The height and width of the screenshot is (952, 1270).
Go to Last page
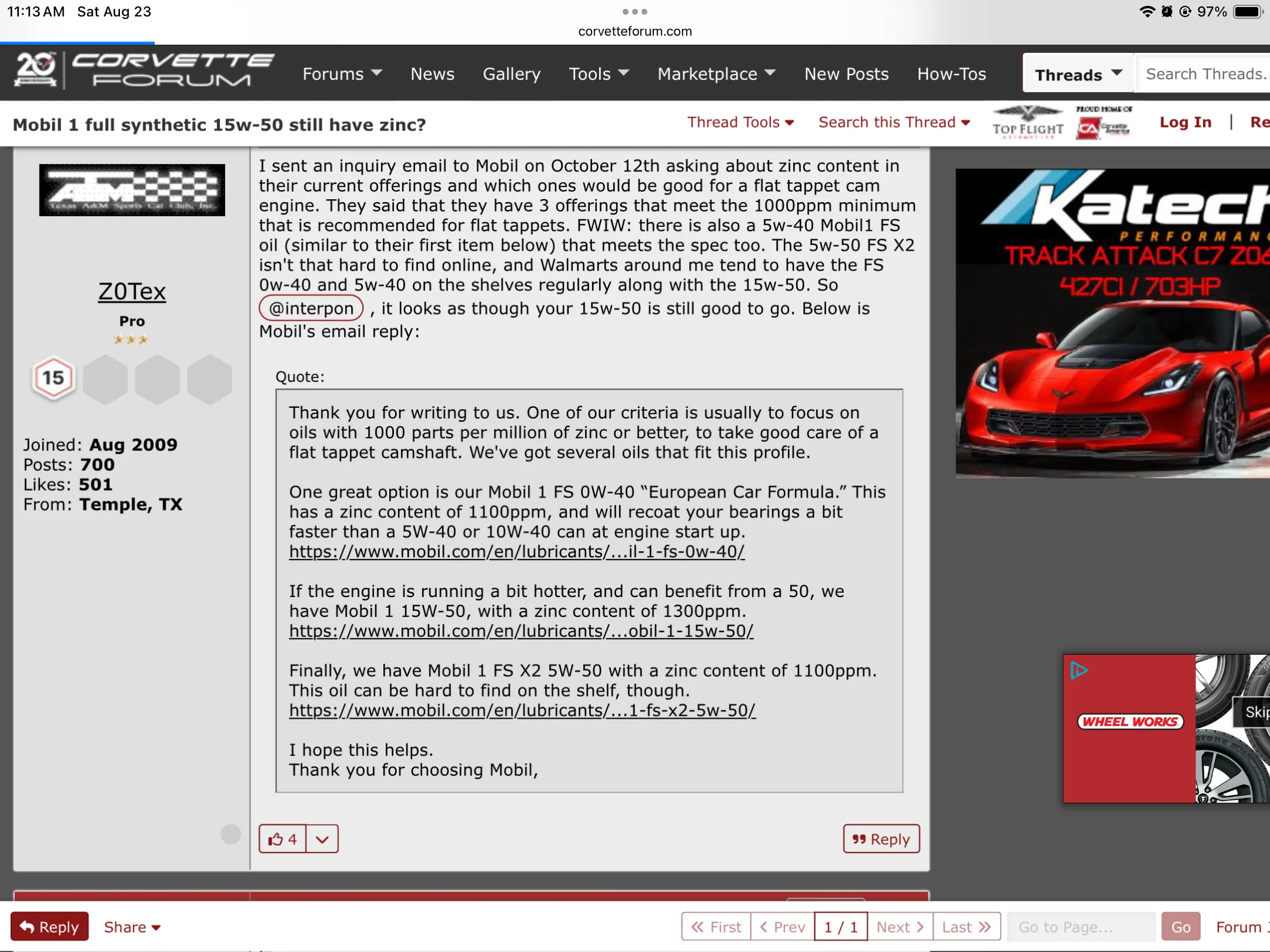coord(967,927)
